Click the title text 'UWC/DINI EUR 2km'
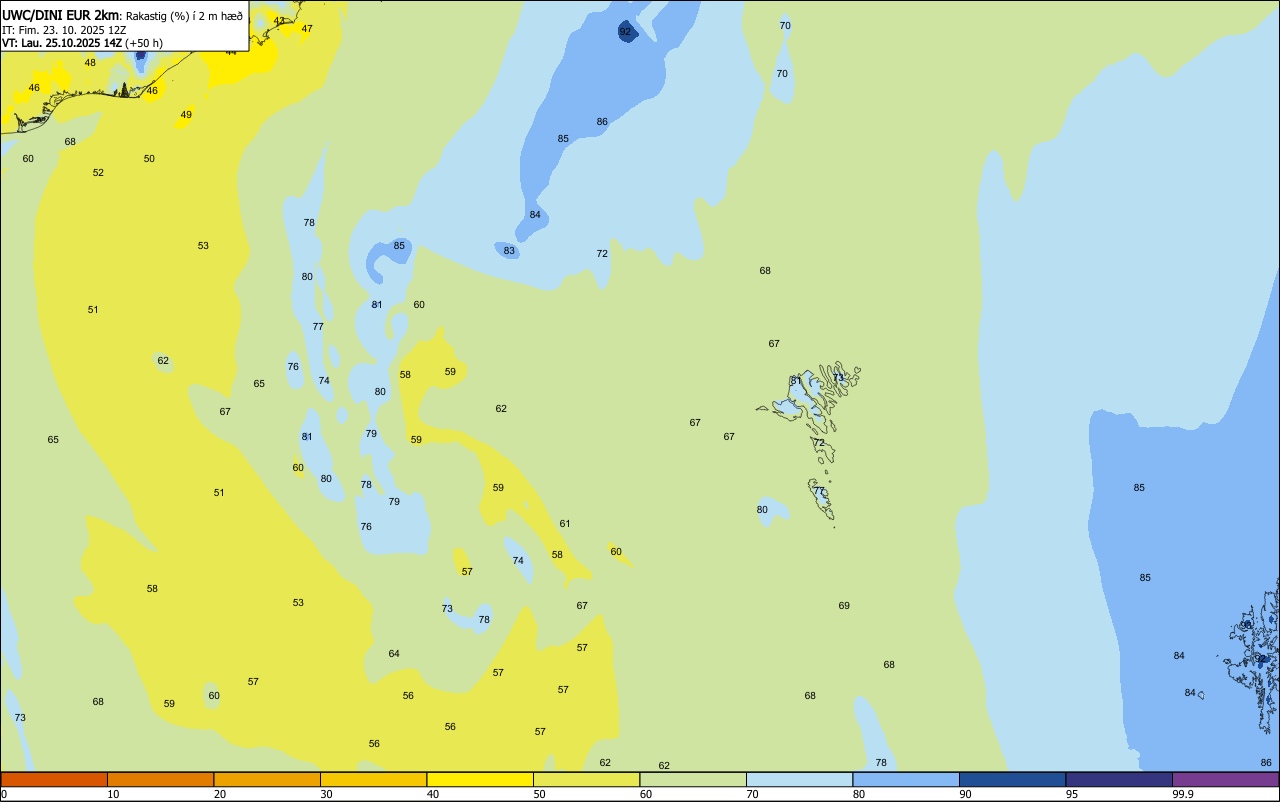Viewport: 1280px width, 802px height. click(61, 15)
